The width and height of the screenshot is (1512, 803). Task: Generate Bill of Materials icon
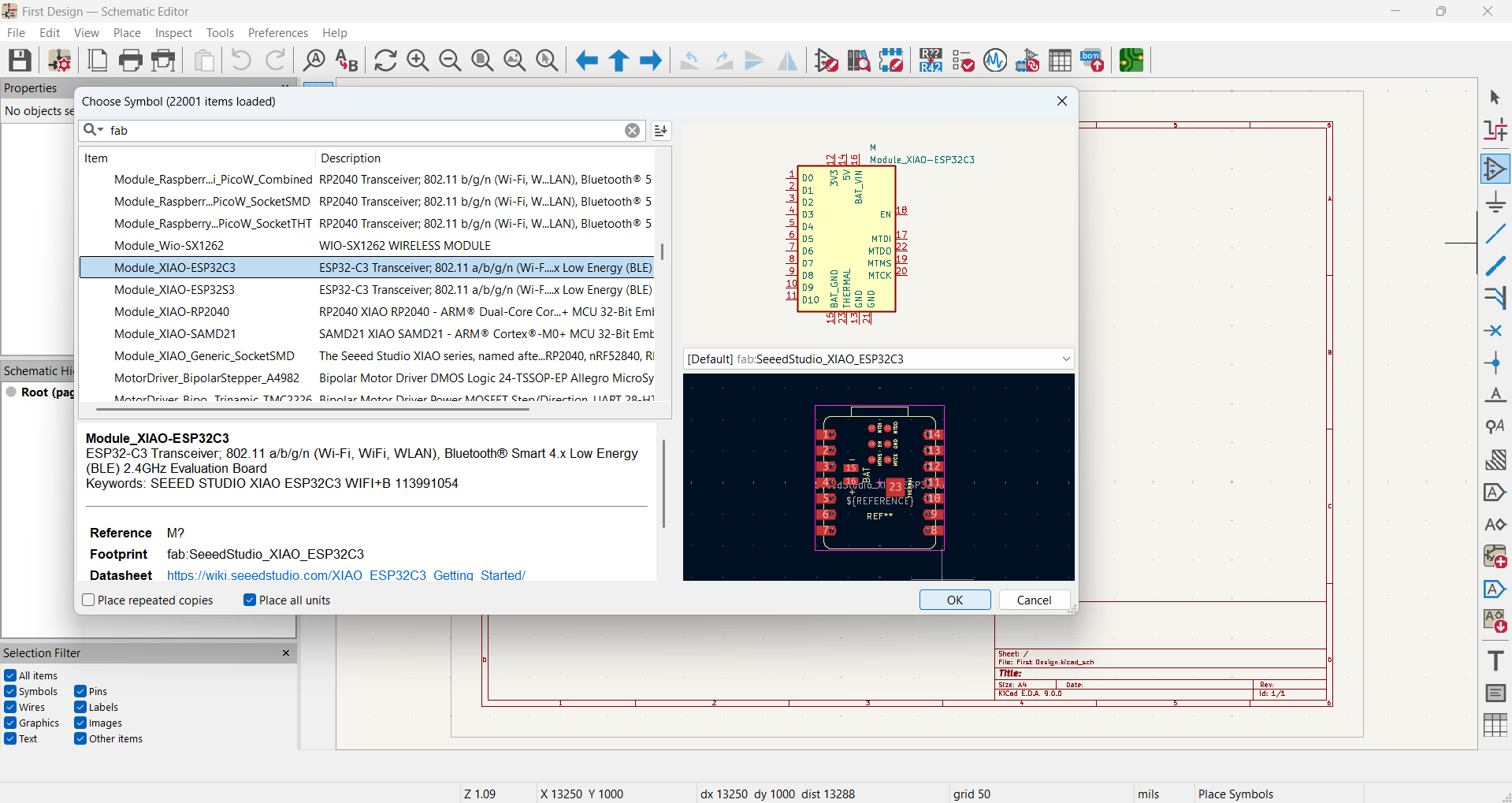(x=1092, y=60)
